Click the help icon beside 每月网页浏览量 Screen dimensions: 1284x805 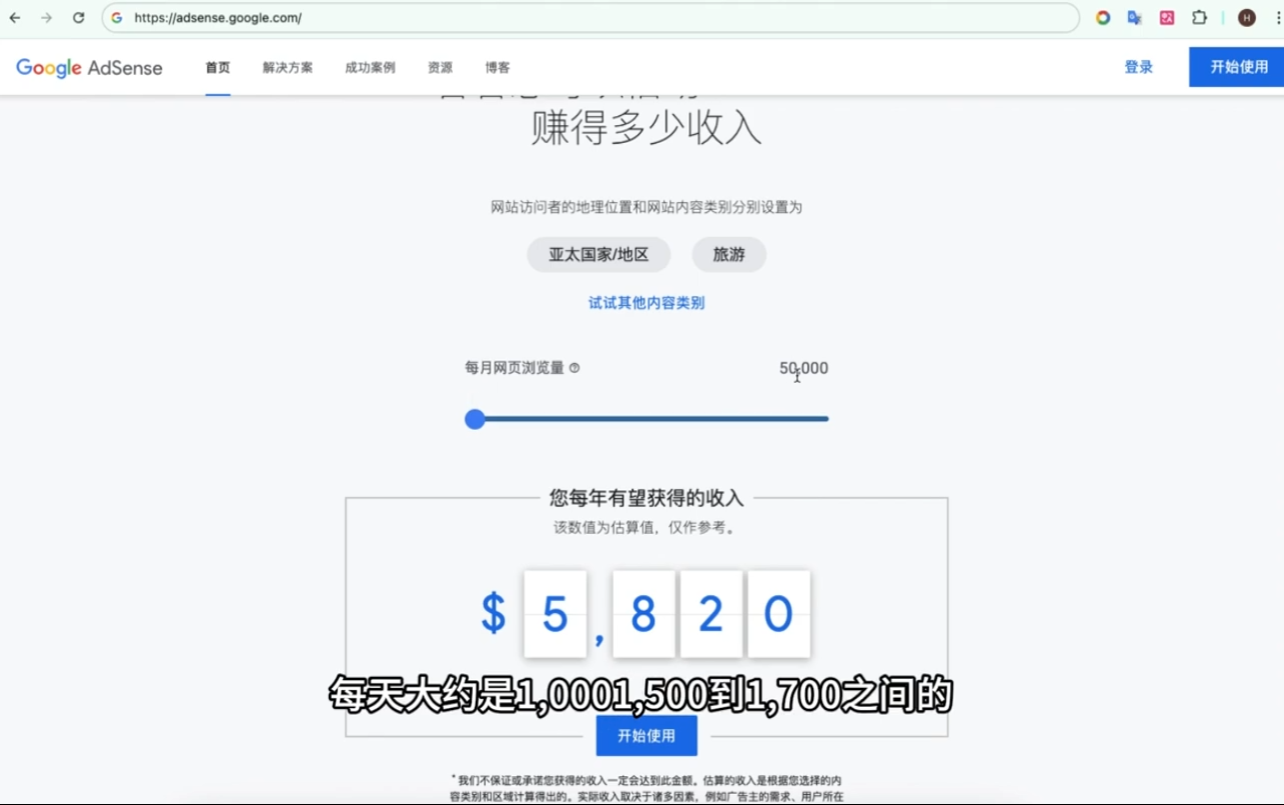[x=574, y=368]
